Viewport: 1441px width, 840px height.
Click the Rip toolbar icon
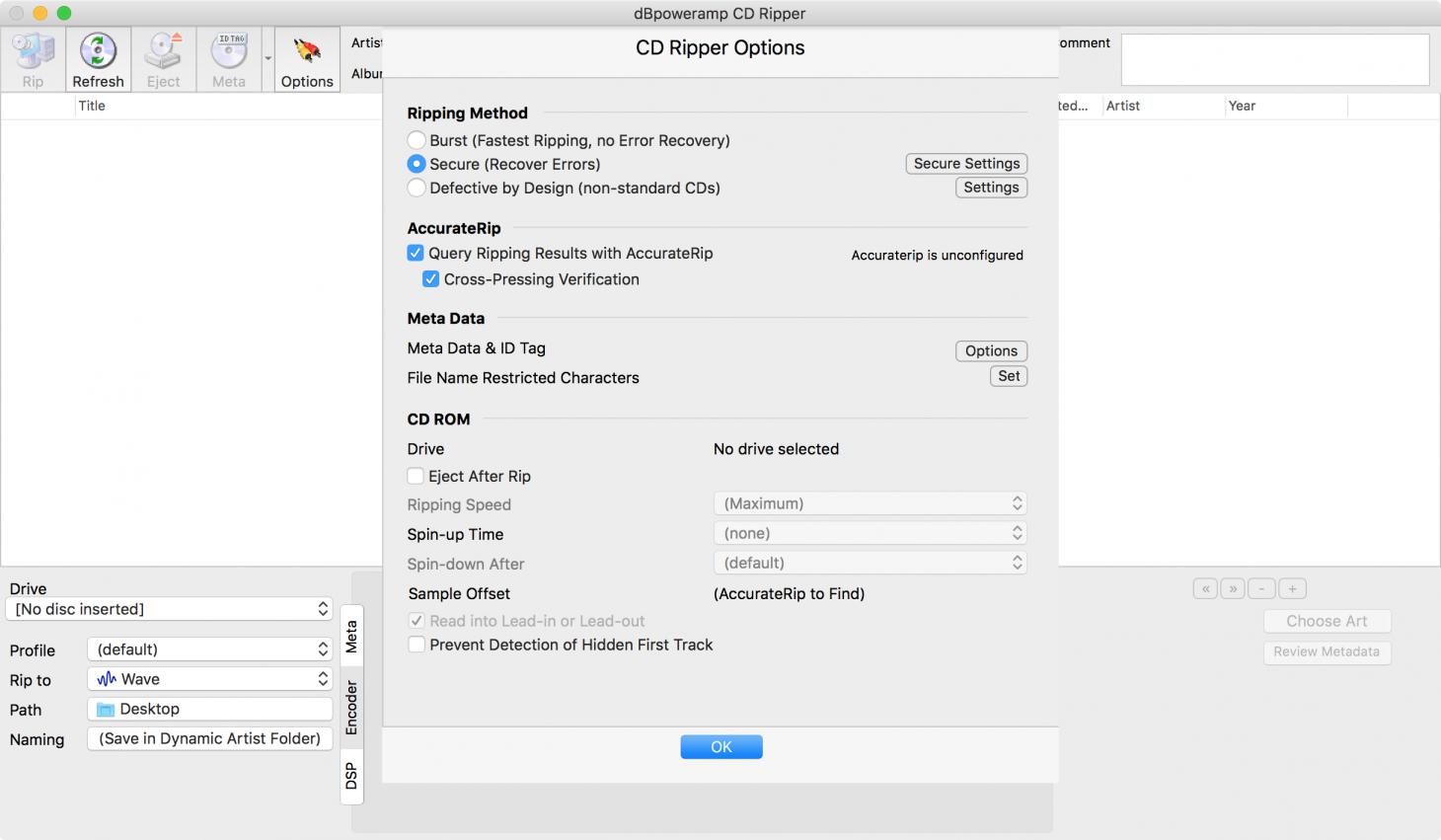tap(33, 59)
